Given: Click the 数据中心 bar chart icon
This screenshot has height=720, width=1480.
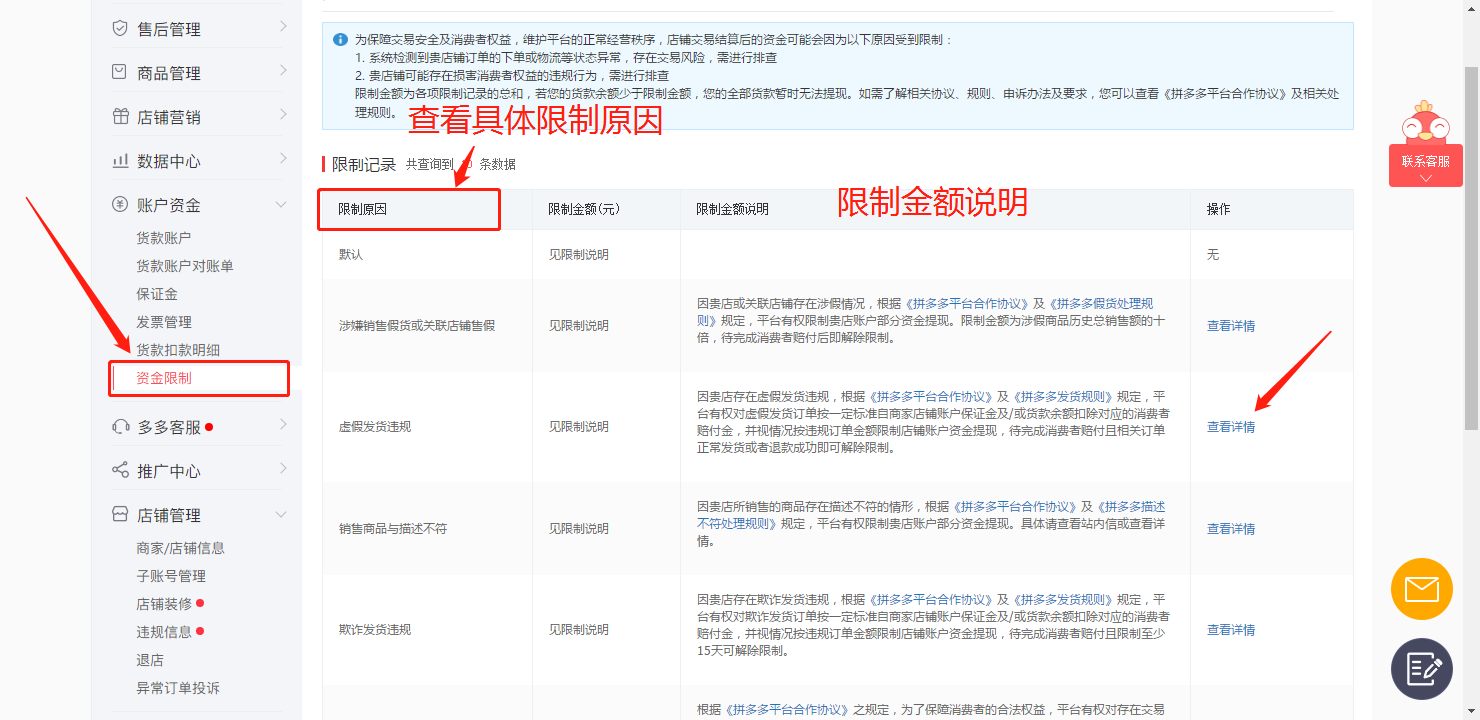Looking at the screenshot, I should 120,161.
